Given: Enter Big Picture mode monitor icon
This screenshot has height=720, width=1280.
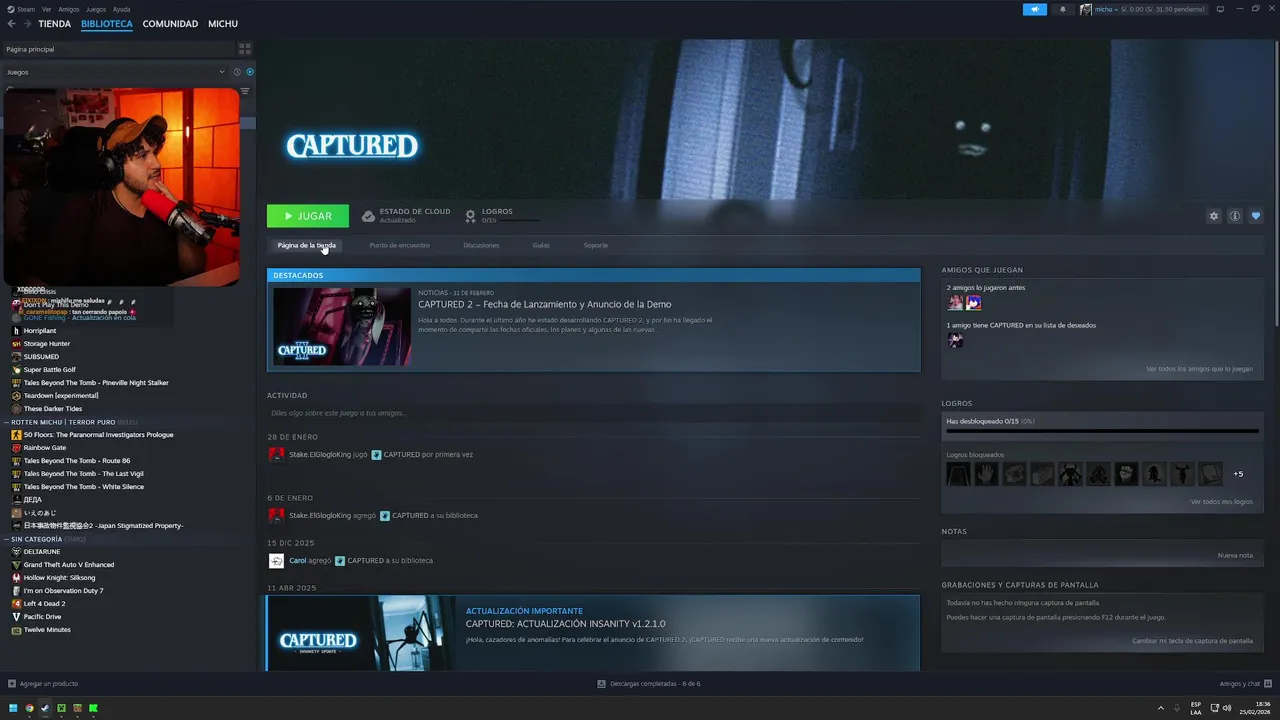Looking at the screenshot, I should click(x=1220, y=9).
